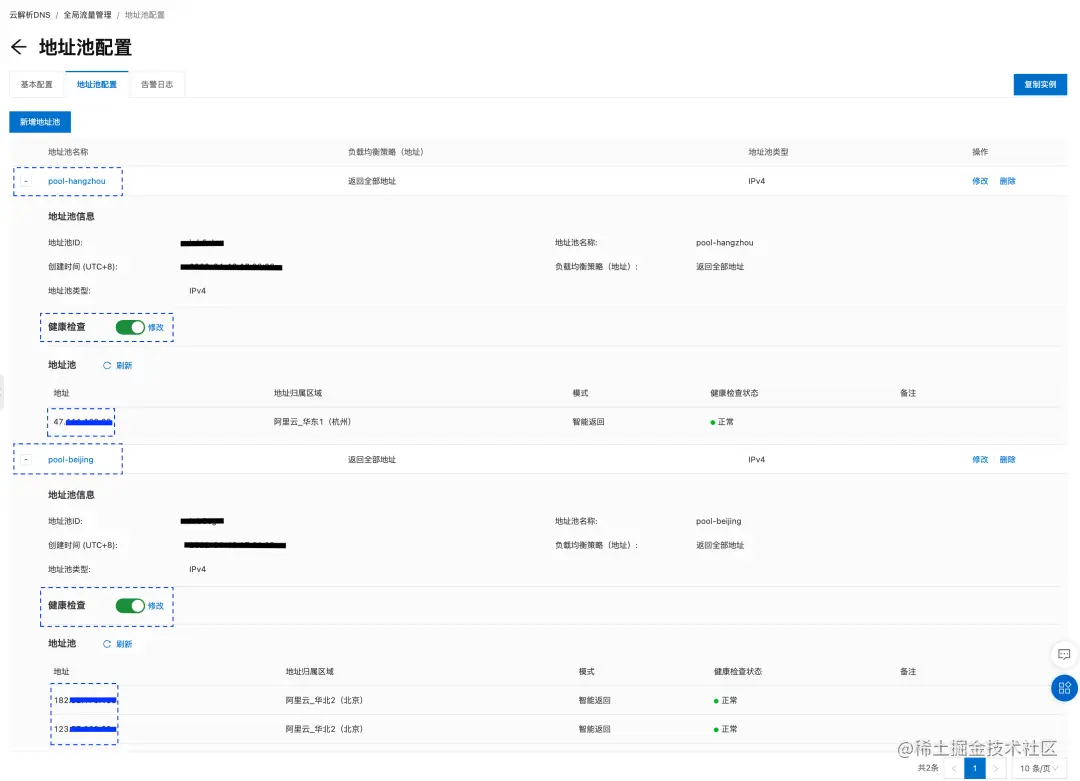This screenshot has height=781, width=1080.
Task: Open pool-hangzhou pool name link
Action: coord(76,181)
